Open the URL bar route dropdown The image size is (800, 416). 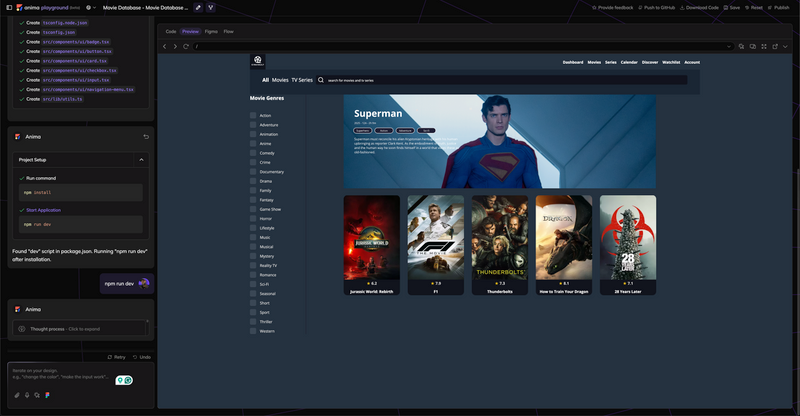point(729,46)
